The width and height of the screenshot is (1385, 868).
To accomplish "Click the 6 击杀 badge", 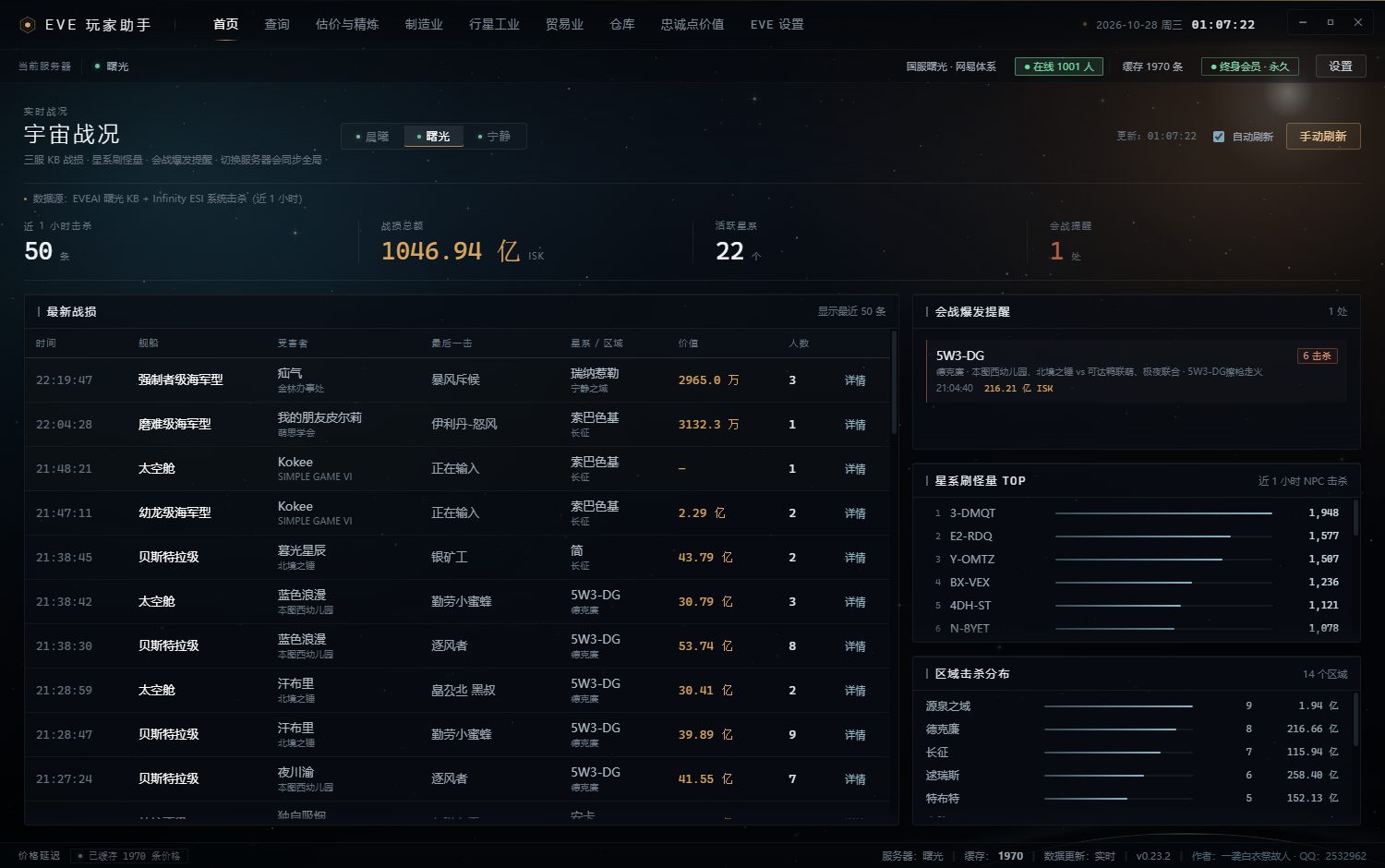I will tap(1318, 356).
